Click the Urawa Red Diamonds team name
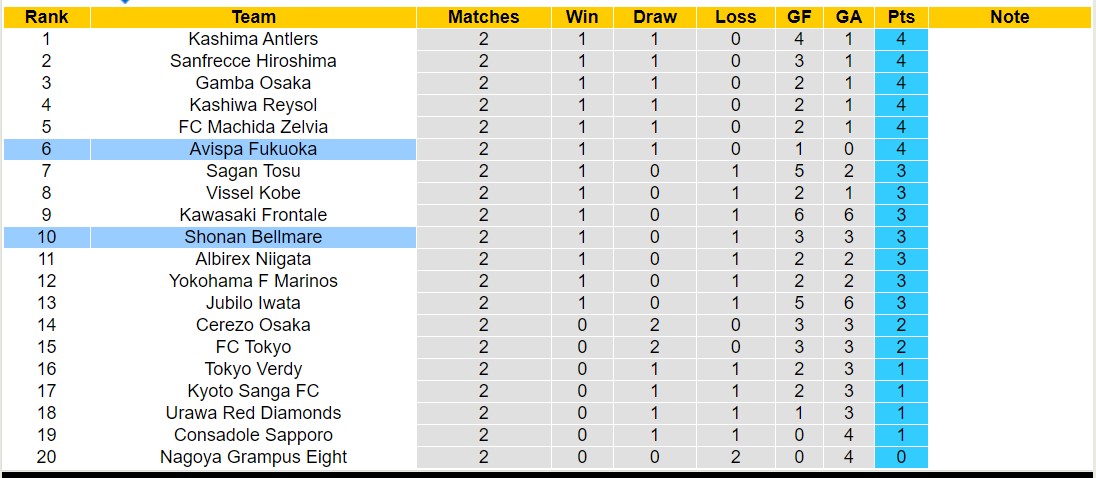This screenshot has height=478, width=1096. (x=253, y=413)
